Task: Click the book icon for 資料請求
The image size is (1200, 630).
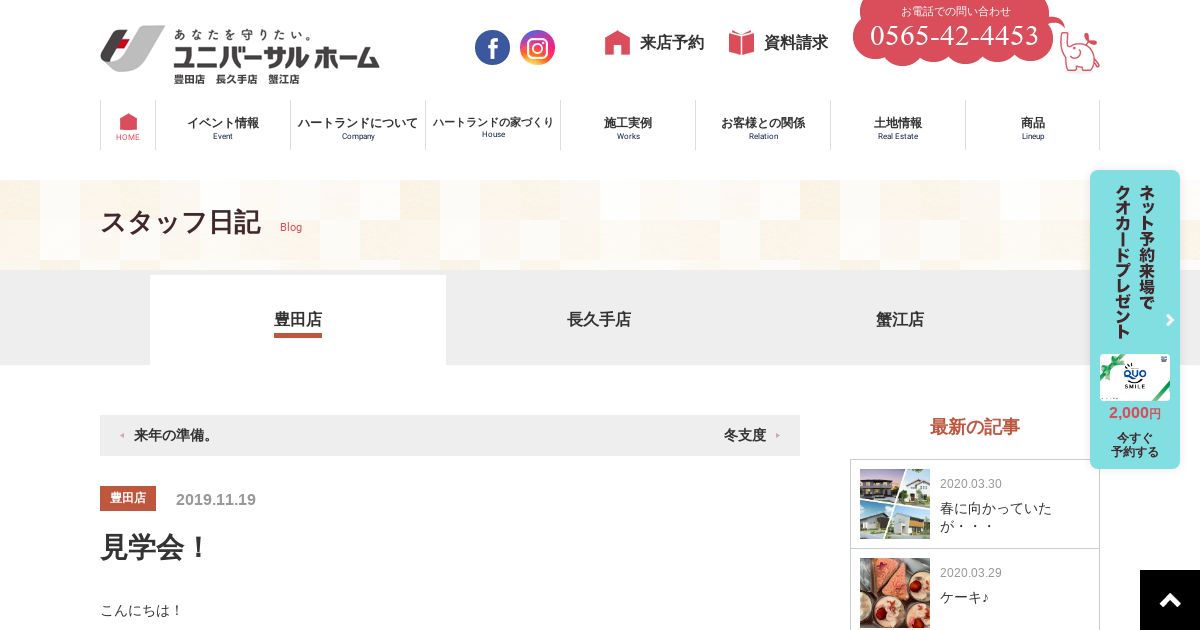Action: pyautogui.click(x=741, y=43)
